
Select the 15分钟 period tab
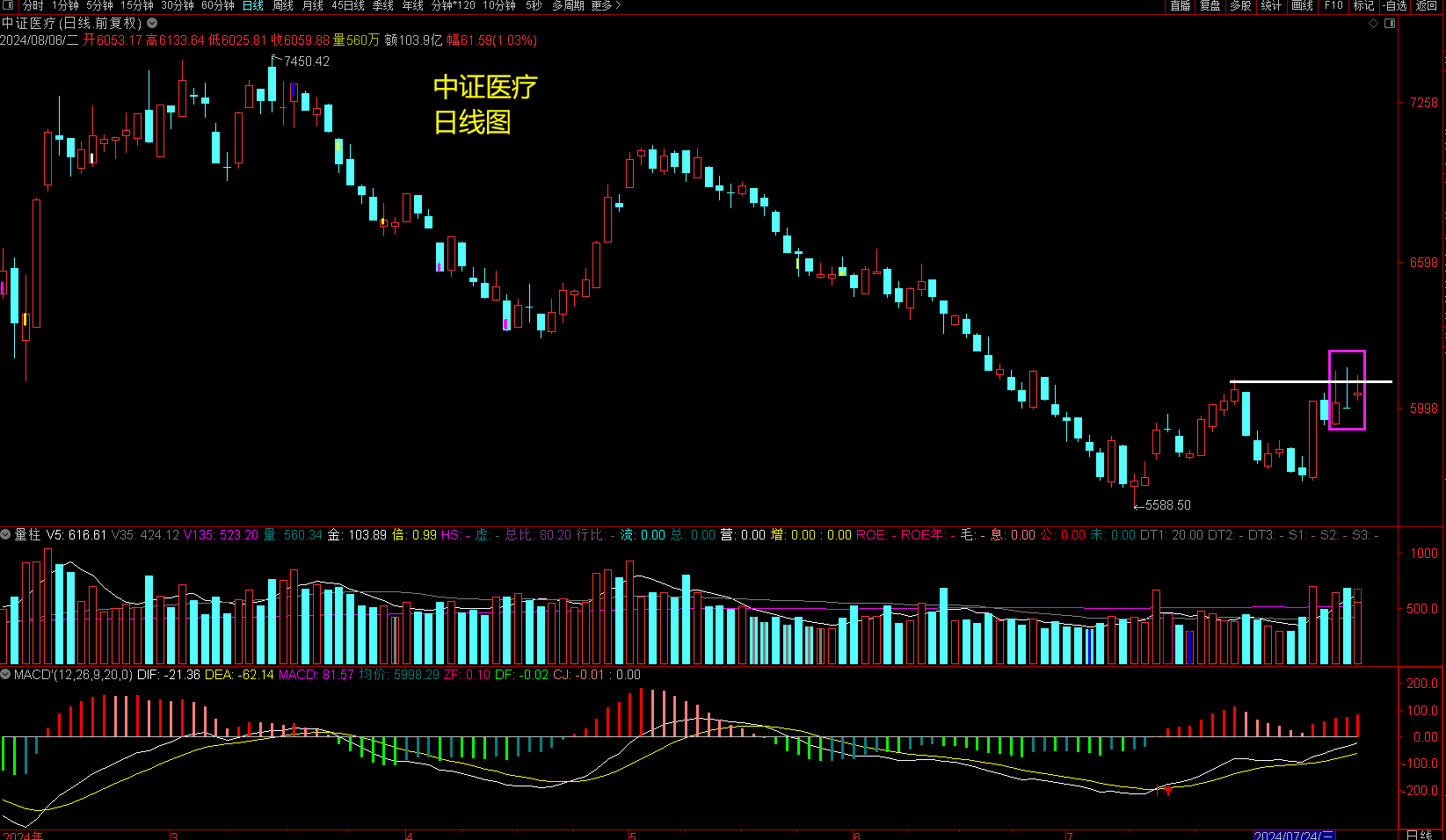pos(137,5)
